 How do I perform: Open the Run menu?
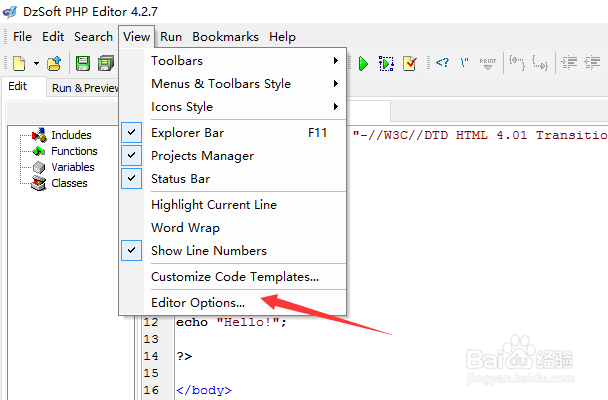pos(171,37)
